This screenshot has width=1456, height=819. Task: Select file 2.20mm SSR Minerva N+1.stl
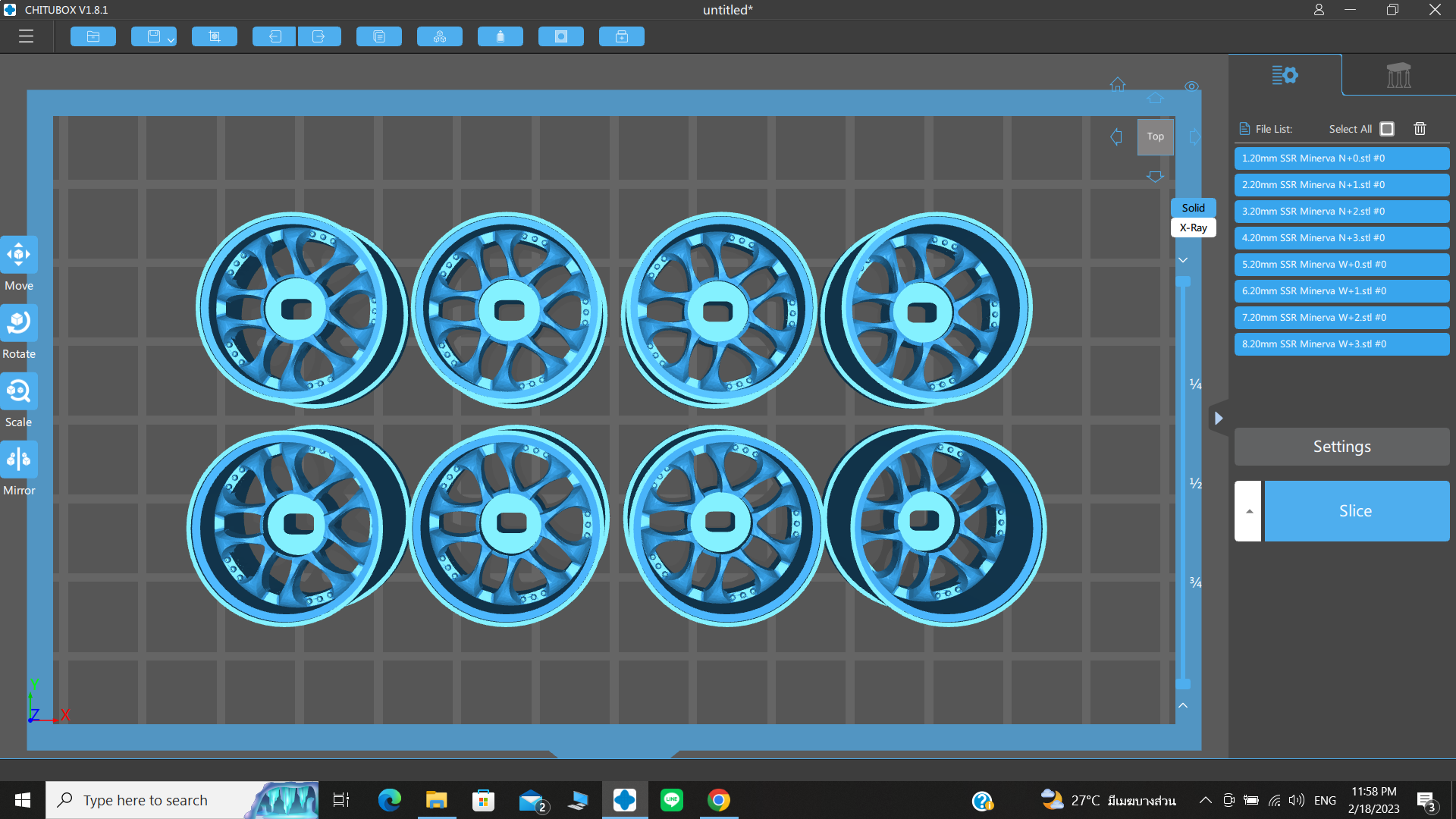coord(1342,185)
